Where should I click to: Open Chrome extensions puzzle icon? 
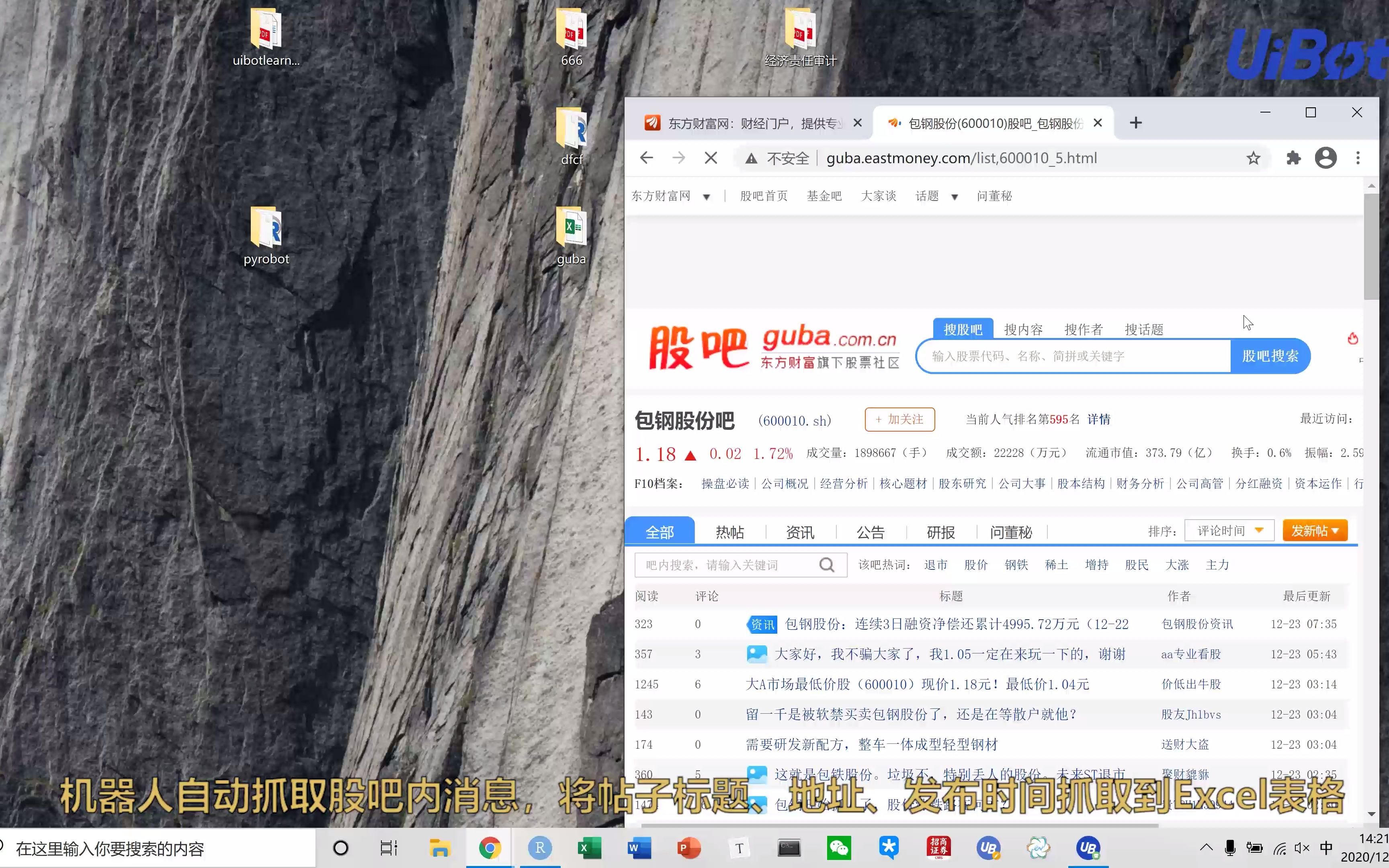[x=1293, y=158]
